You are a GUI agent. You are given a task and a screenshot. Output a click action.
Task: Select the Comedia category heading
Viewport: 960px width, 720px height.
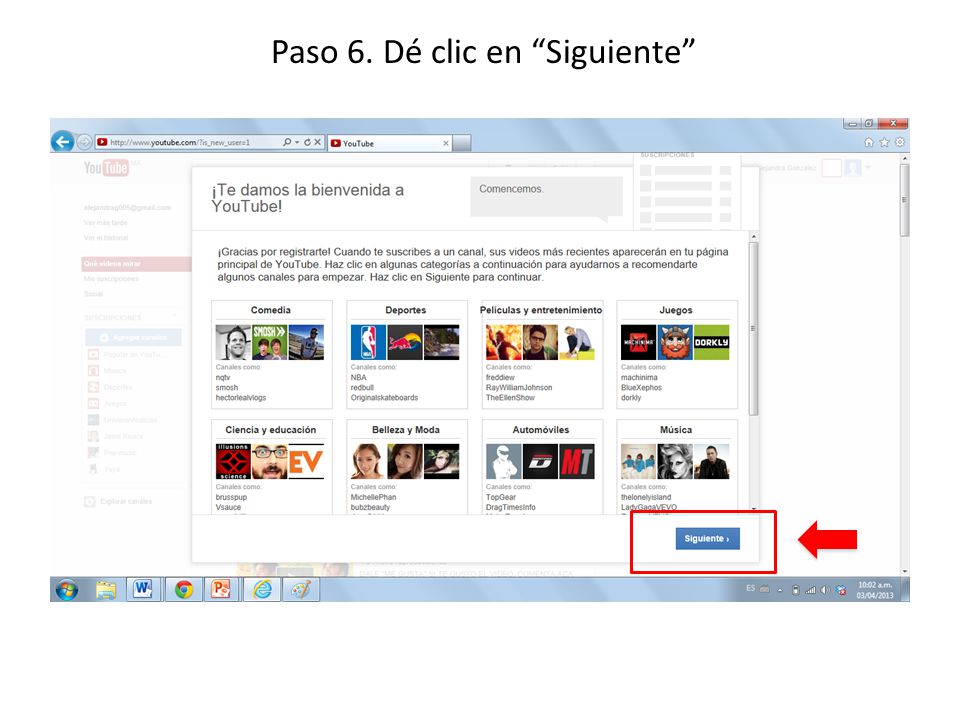tap(271, 310)
